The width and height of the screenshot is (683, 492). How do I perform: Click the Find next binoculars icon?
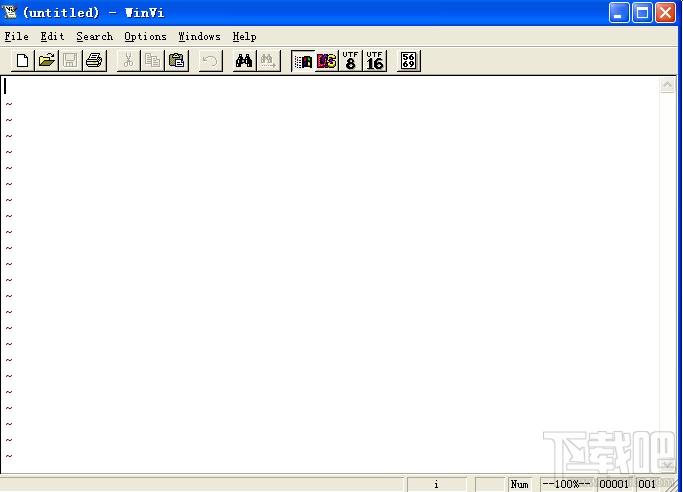coord(268,61)
